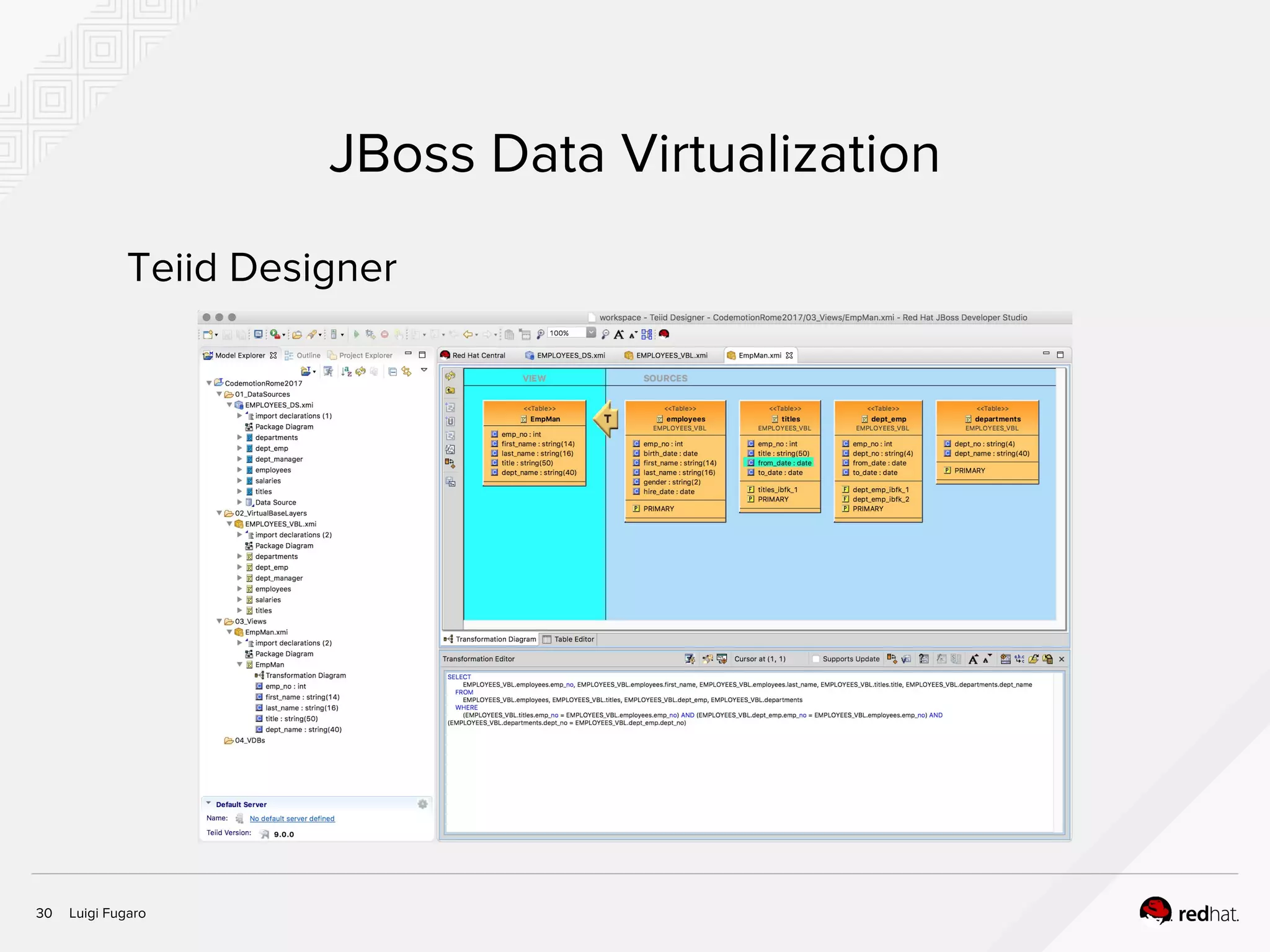Click highlighted from_date column in titles table

pos(779,463)
